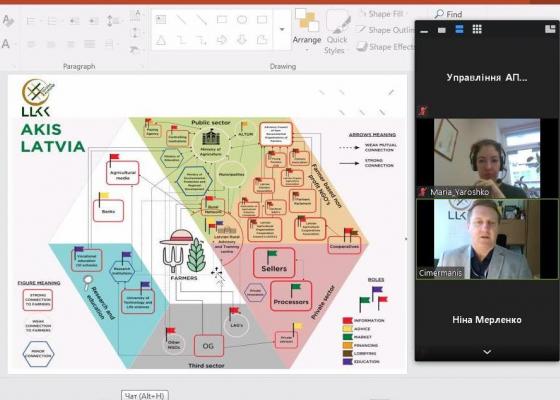This screenshot has width=560, height=400.
Task: Align paragraph text right
Action: point(71,44)
